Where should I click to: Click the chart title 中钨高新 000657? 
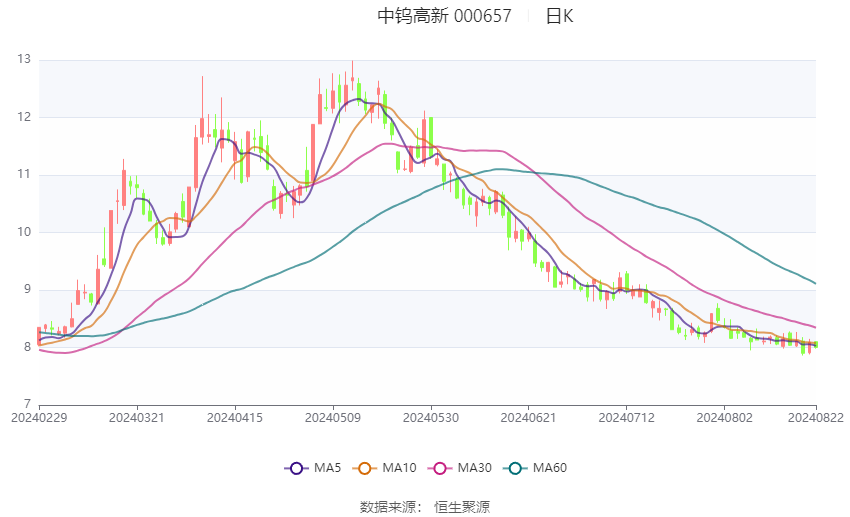(445, 16)
